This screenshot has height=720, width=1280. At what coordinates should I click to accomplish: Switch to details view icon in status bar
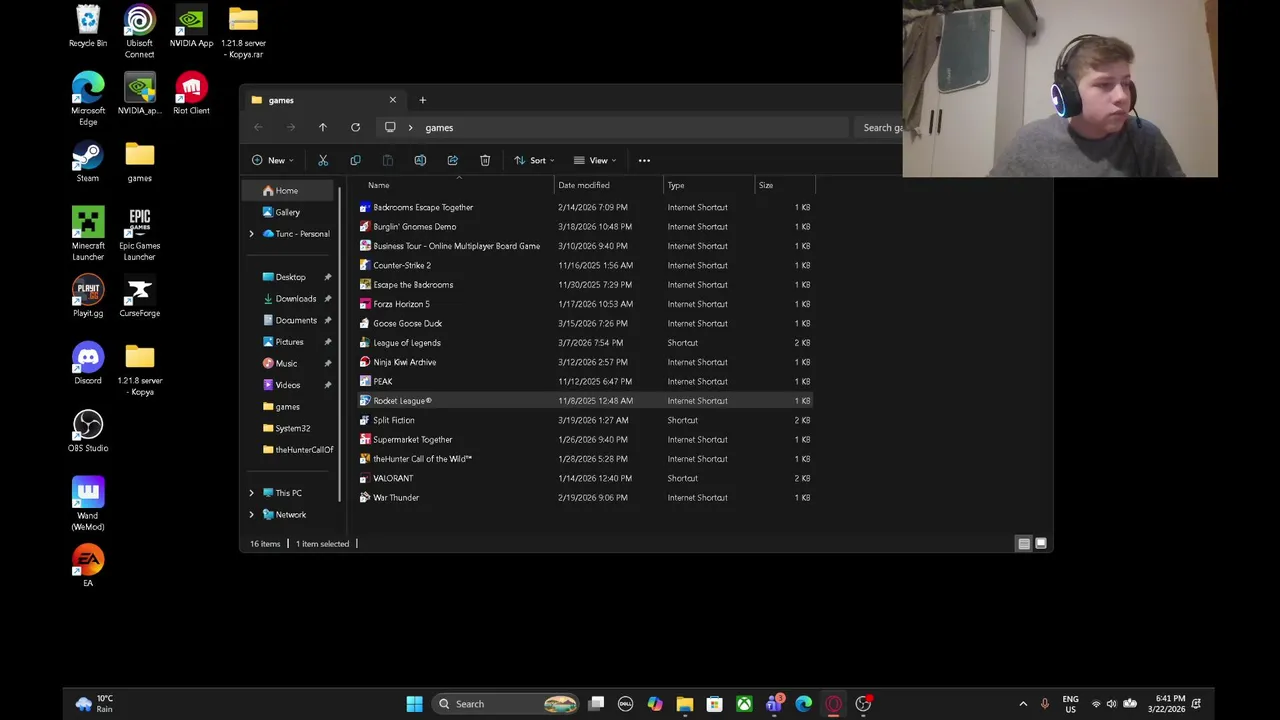click(x=1024, y=543)
